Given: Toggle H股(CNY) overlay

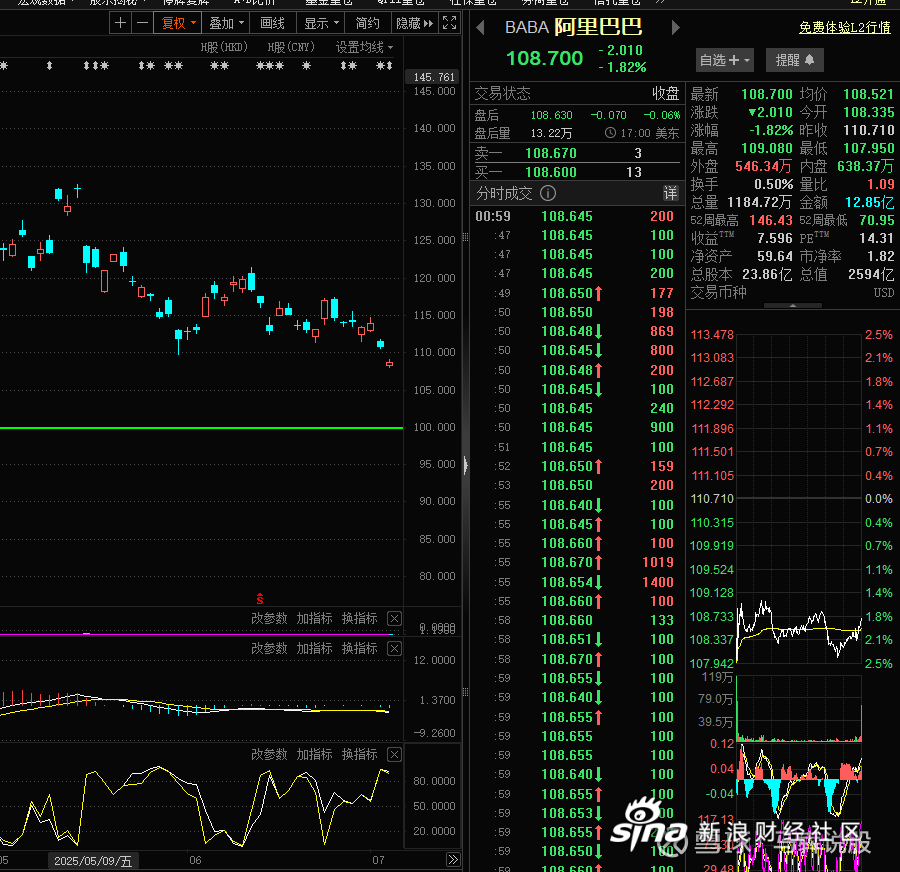Looking at the screenshot, I should click(x=291, y=47).
